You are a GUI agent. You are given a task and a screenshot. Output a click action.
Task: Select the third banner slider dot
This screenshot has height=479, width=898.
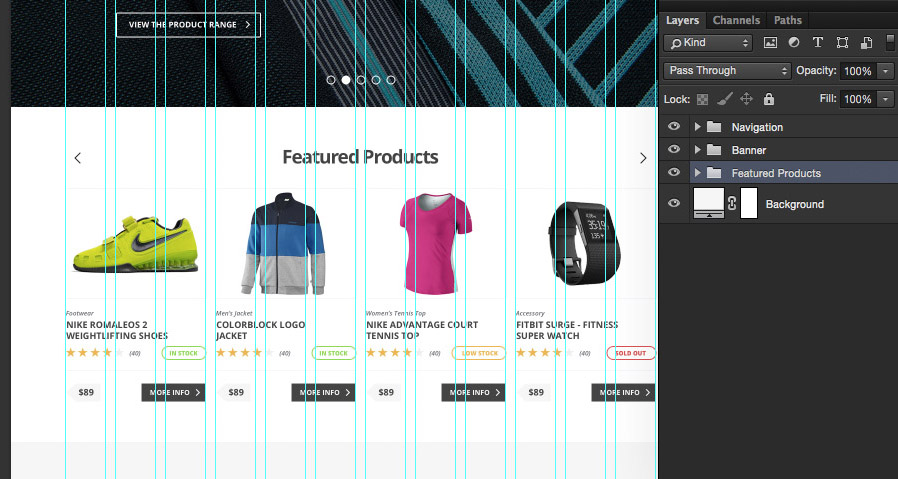361,80
